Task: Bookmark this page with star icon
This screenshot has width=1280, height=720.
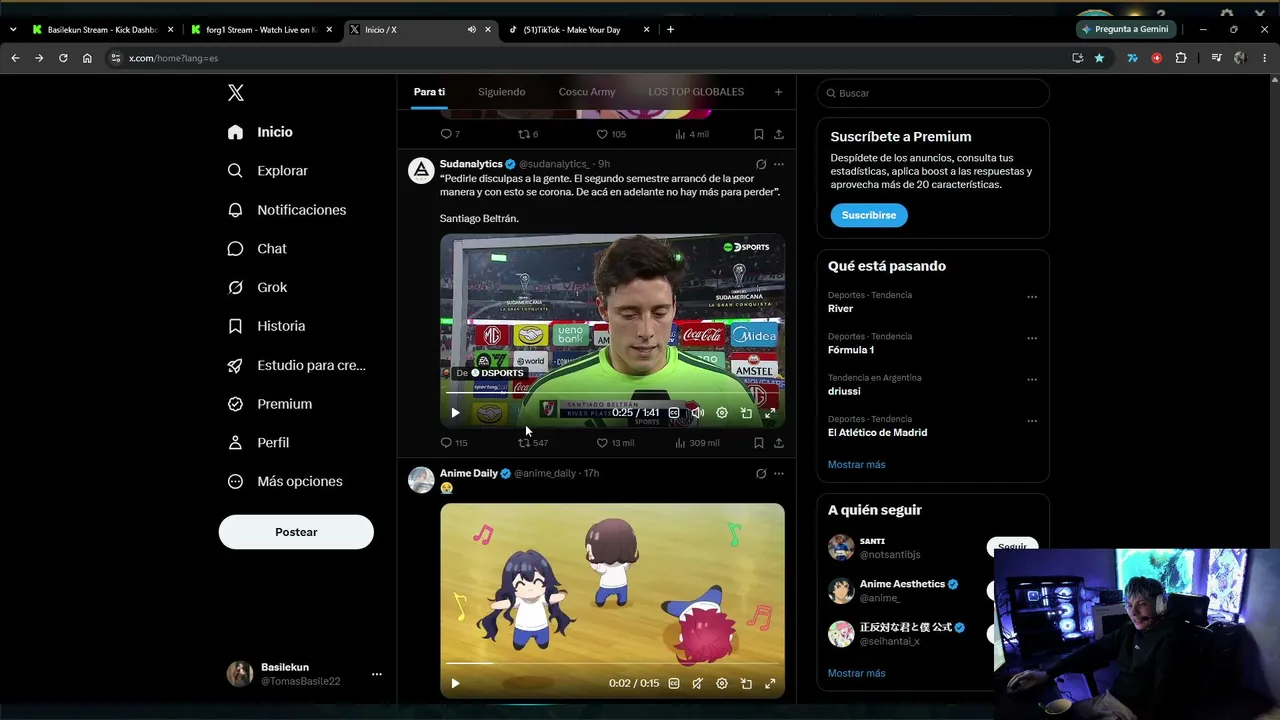Action: pos(1100,58)
